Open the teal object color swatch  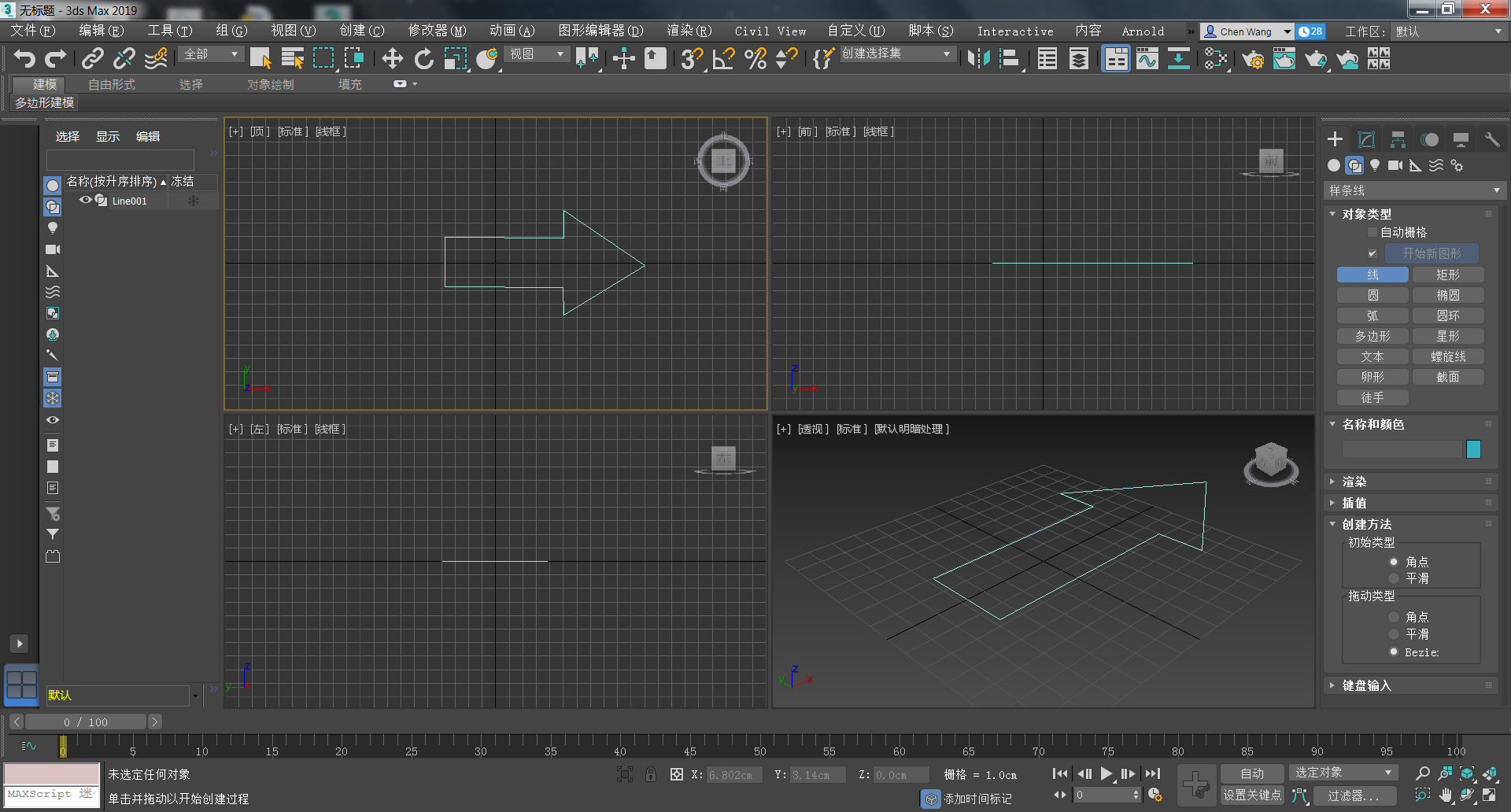(x=1473, y=448)
